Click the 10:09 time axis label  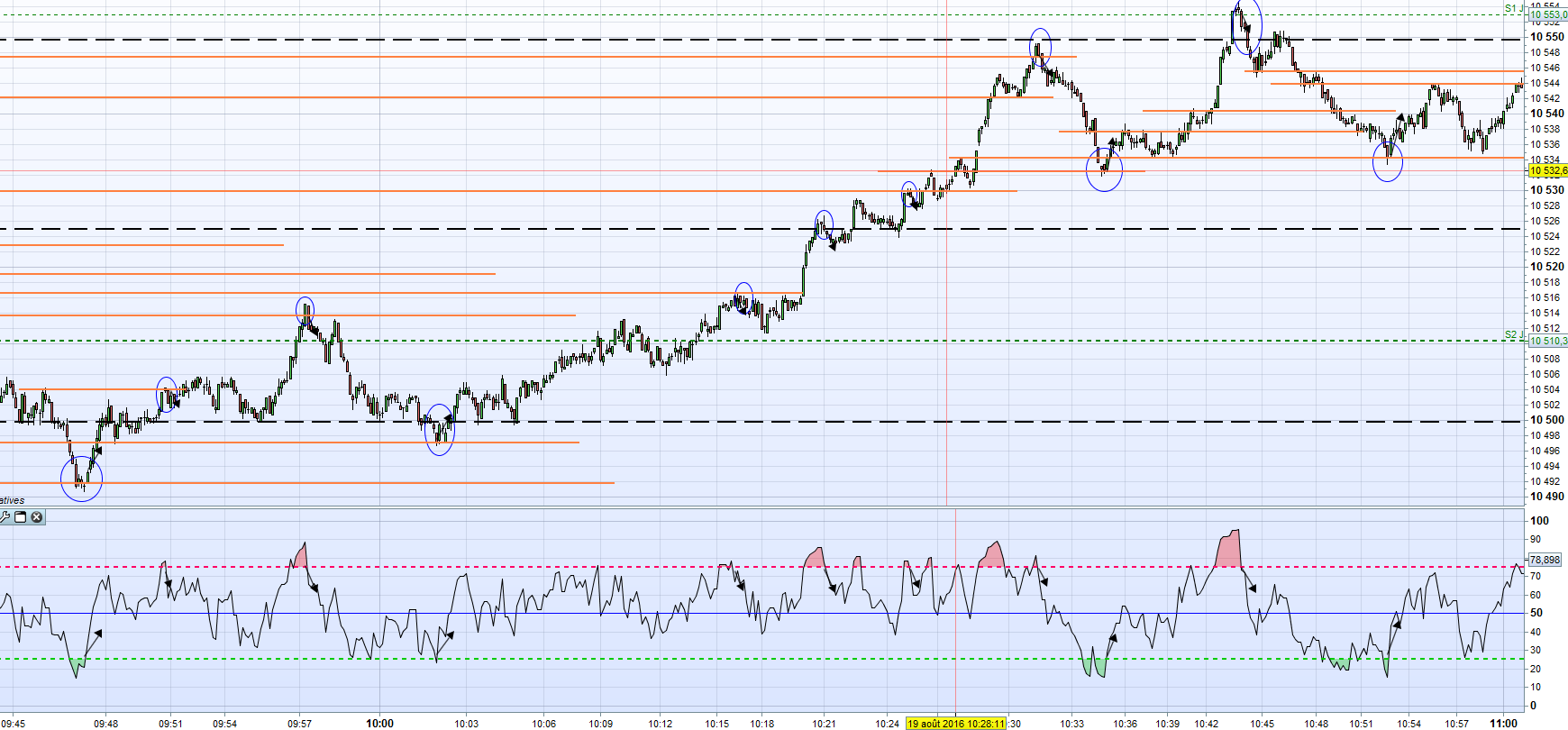[x=601, y=724]
